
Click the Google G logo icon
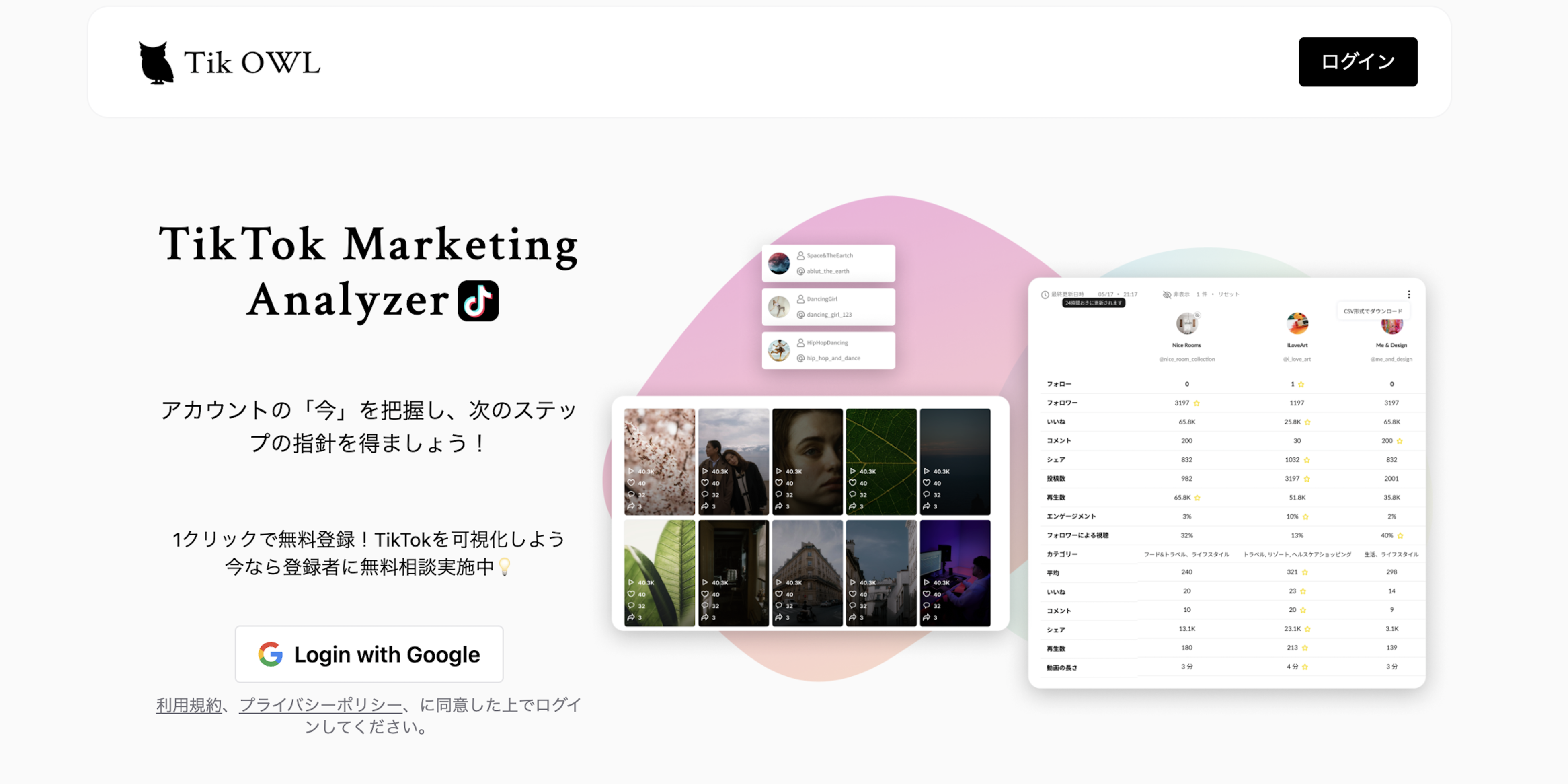[x=270, y=654]
